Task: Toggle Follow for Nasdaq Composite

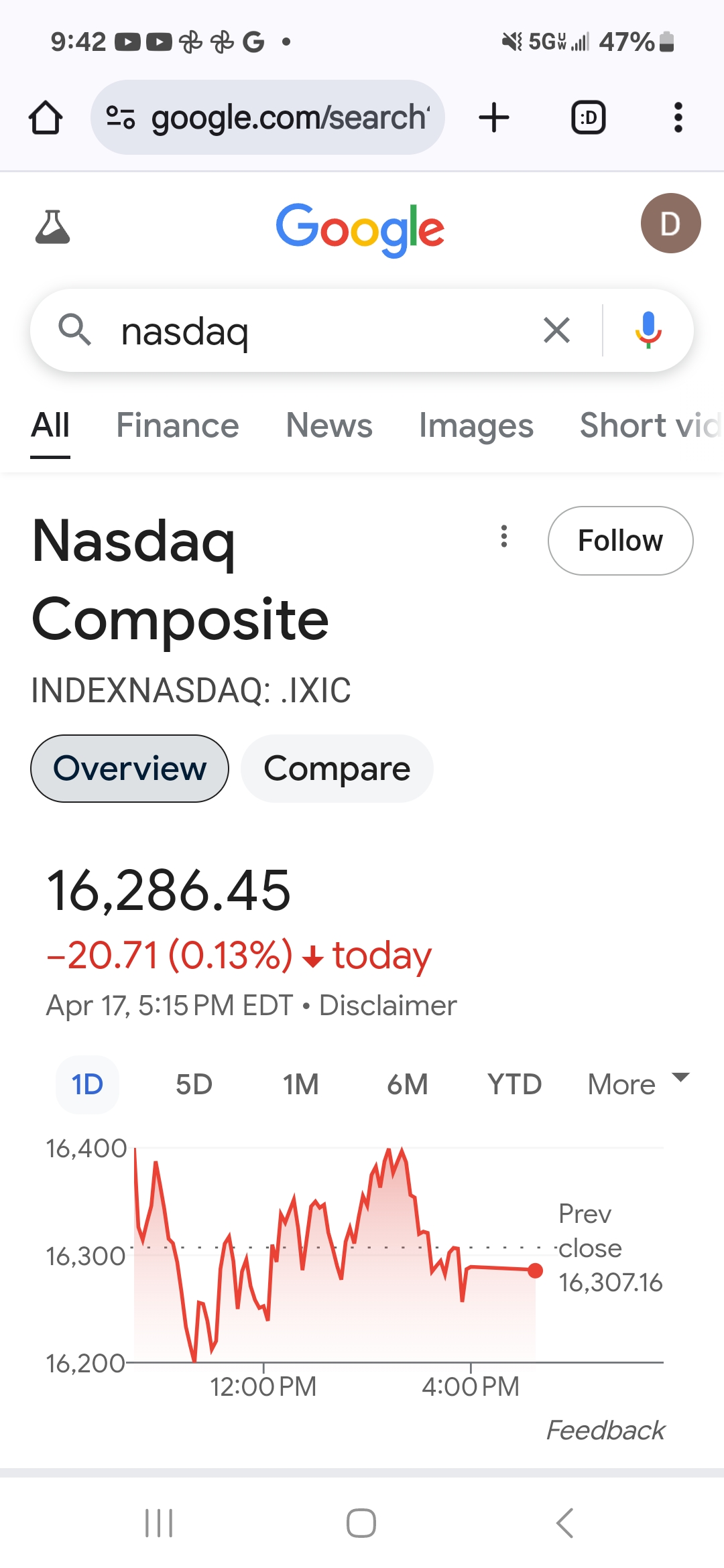Action: (x=620, y=541)
